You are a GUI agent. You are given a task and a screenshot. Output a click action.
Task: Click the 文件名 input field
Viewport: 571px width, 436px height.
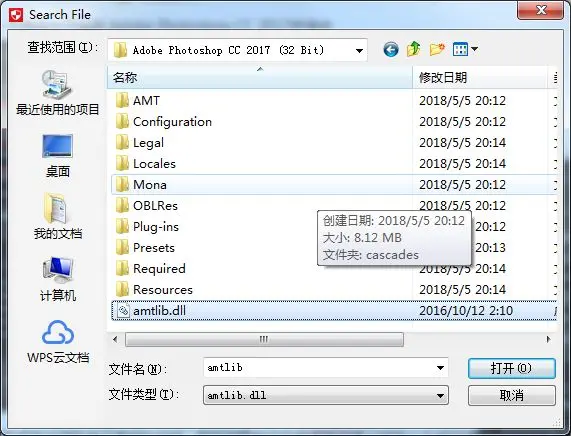point(326,368)
